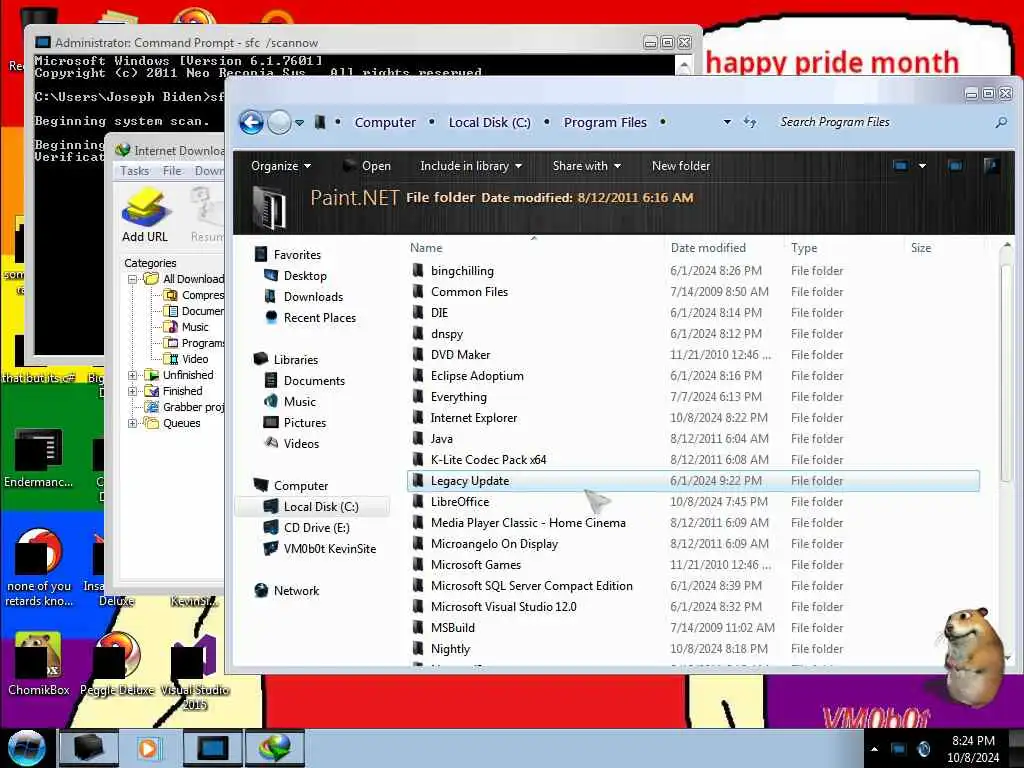This screenshot has height=768, width=1024.
Task: Click Desktop in Favorites sidebar
Action: (305, 276)
